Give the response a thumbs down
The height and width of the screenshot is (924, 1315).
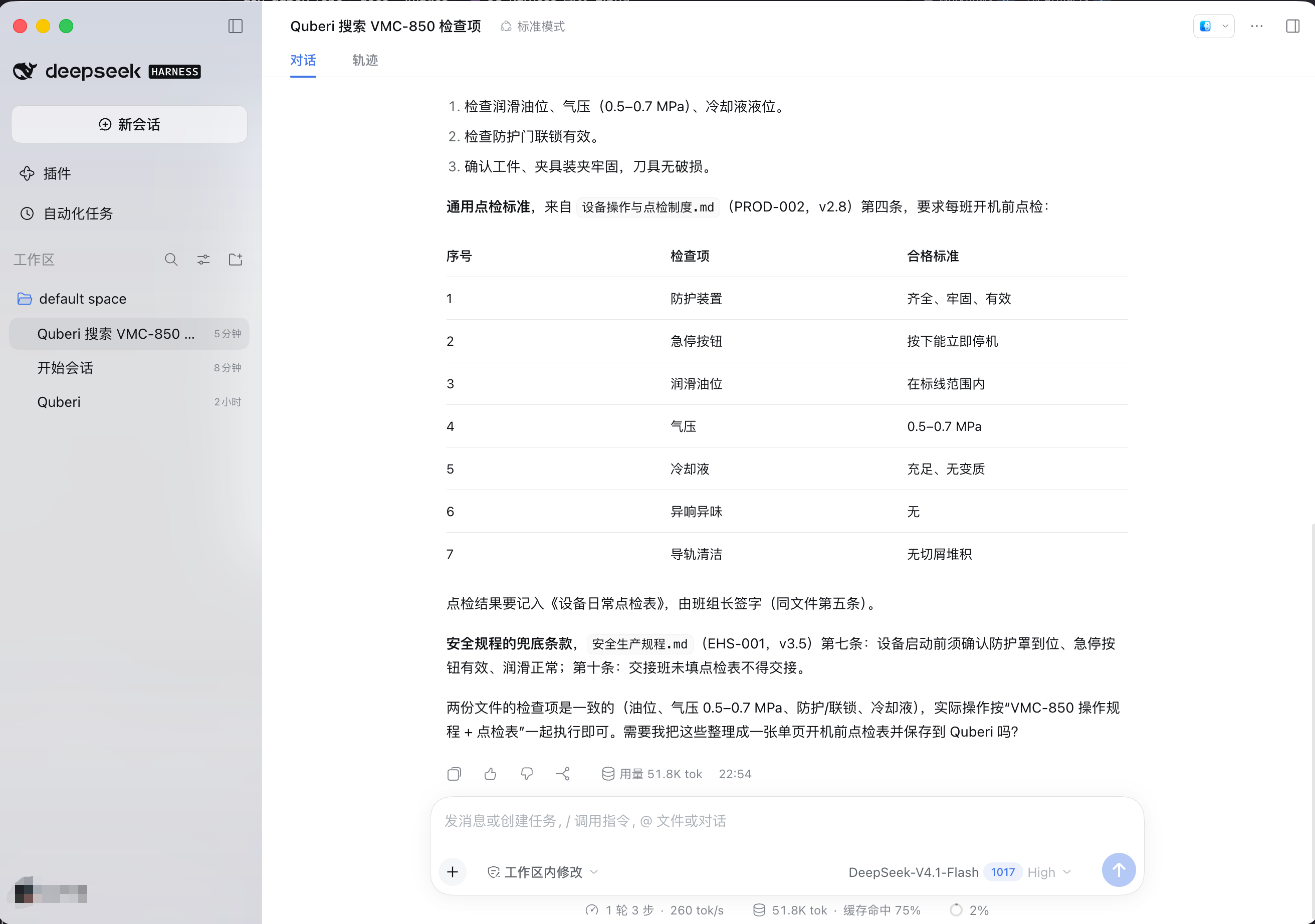pyautogui.click(x=527, y=774)
